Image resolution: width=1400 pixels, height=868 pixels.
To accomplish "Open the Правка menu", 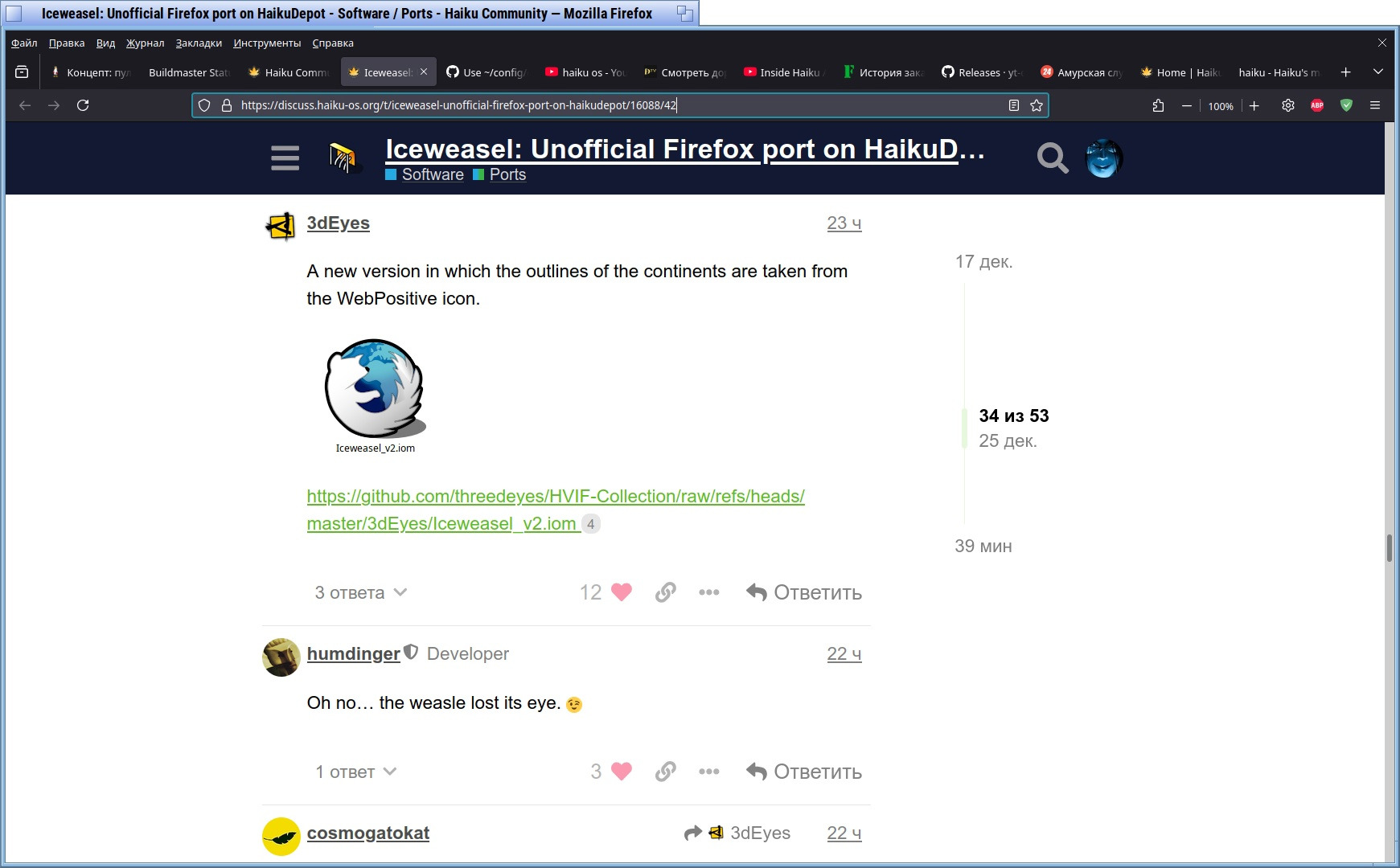I will coord(67,43).
